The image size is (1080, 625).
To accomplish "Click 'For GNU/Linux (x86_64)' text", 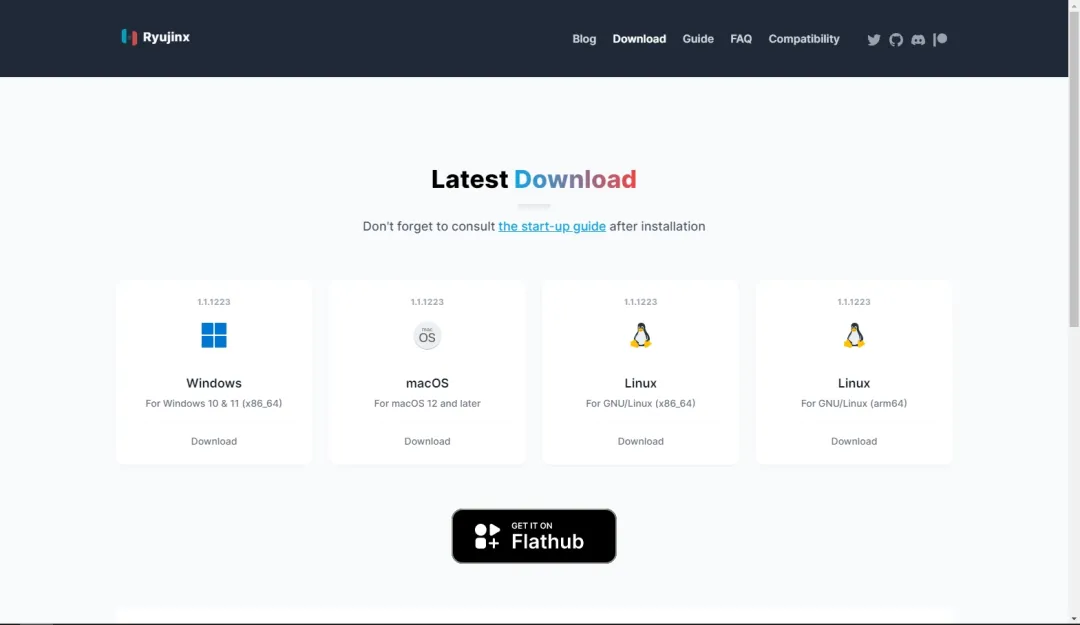I will coord(641,403).
